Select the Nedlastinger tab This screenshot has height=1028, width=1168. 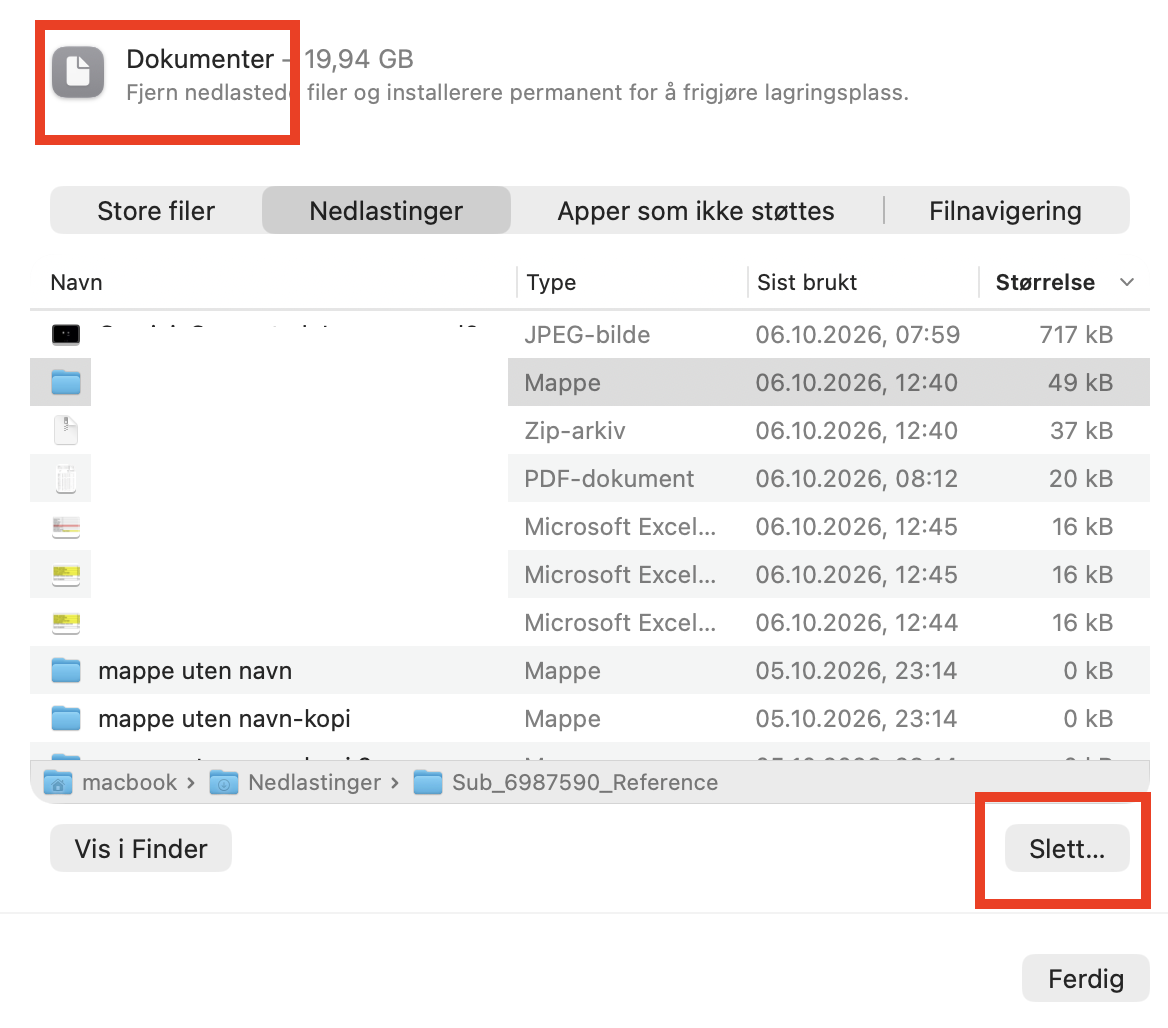[386, 211]
